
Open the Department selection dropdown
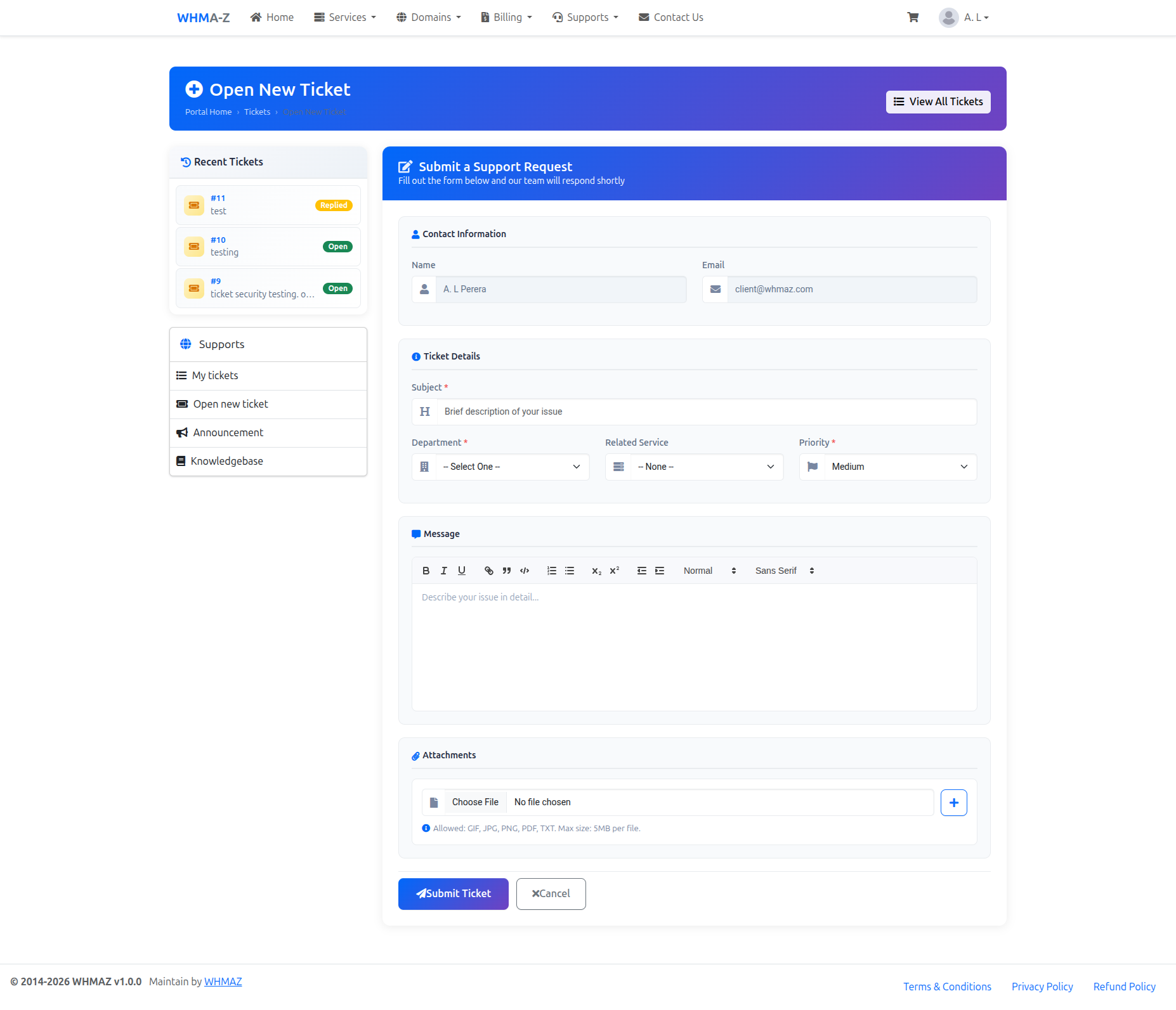point(500,467)
